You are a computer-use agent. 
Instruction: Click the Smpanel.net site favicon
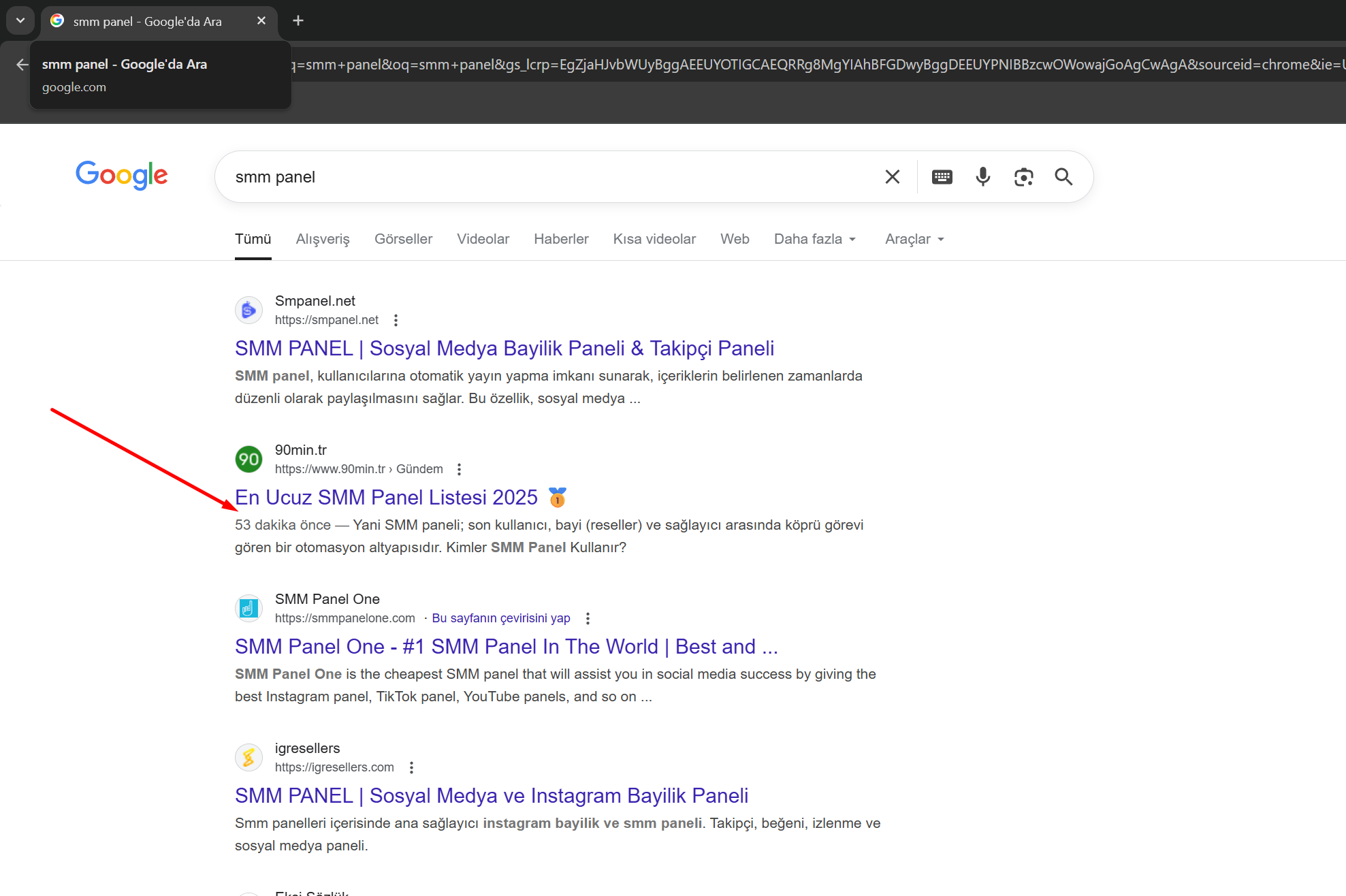pyautogui.click(x=249, y=310)
